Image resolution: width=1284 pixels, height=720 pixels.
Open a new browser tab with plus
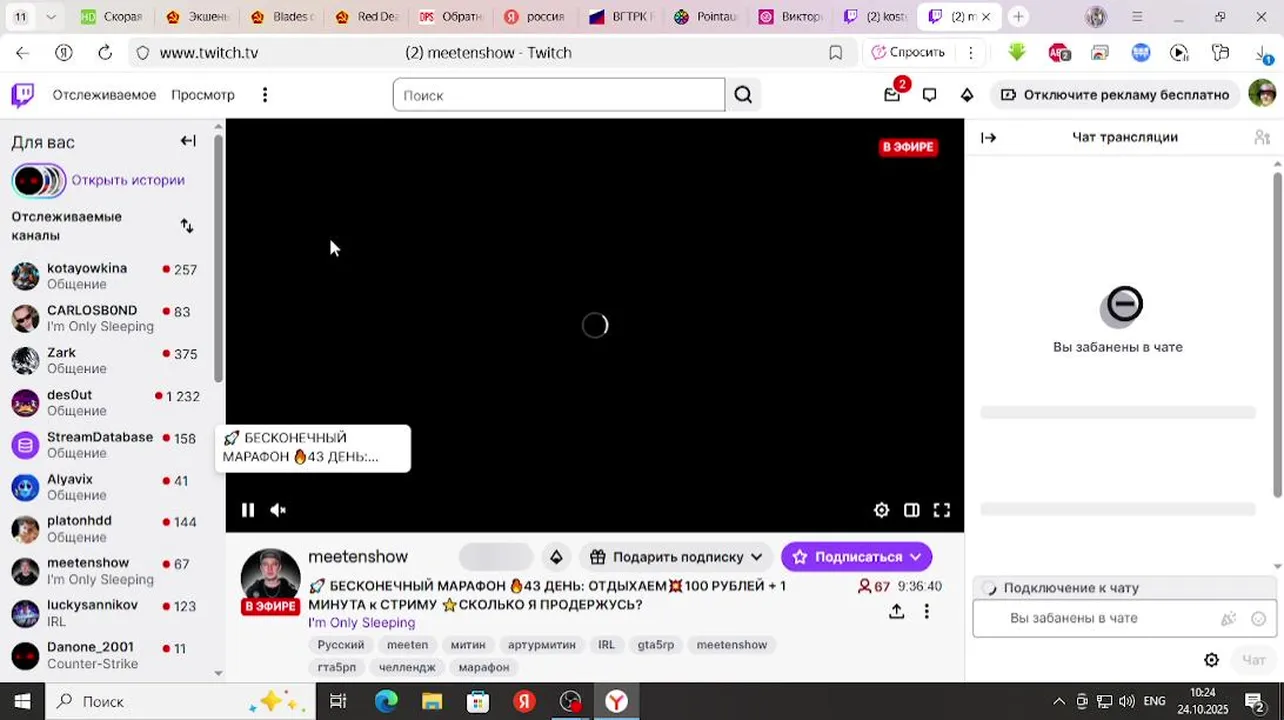[x=1018, y=17]
